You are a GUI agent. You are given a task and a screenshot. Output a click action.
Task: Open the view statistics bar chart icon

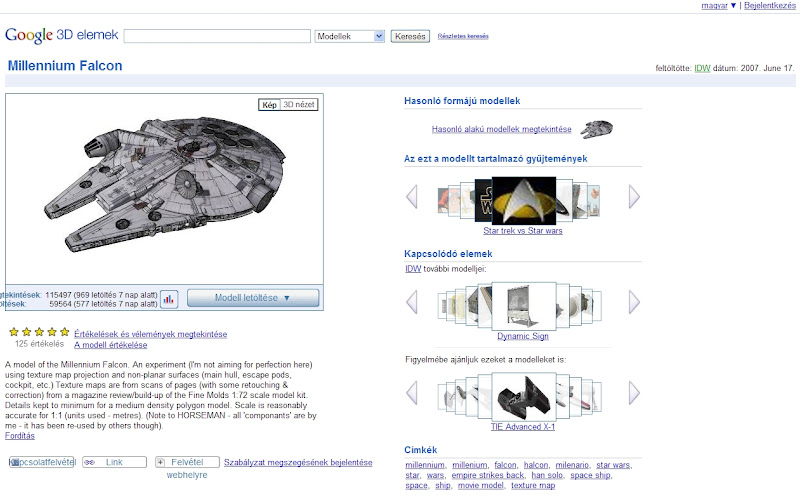[169, 299]
